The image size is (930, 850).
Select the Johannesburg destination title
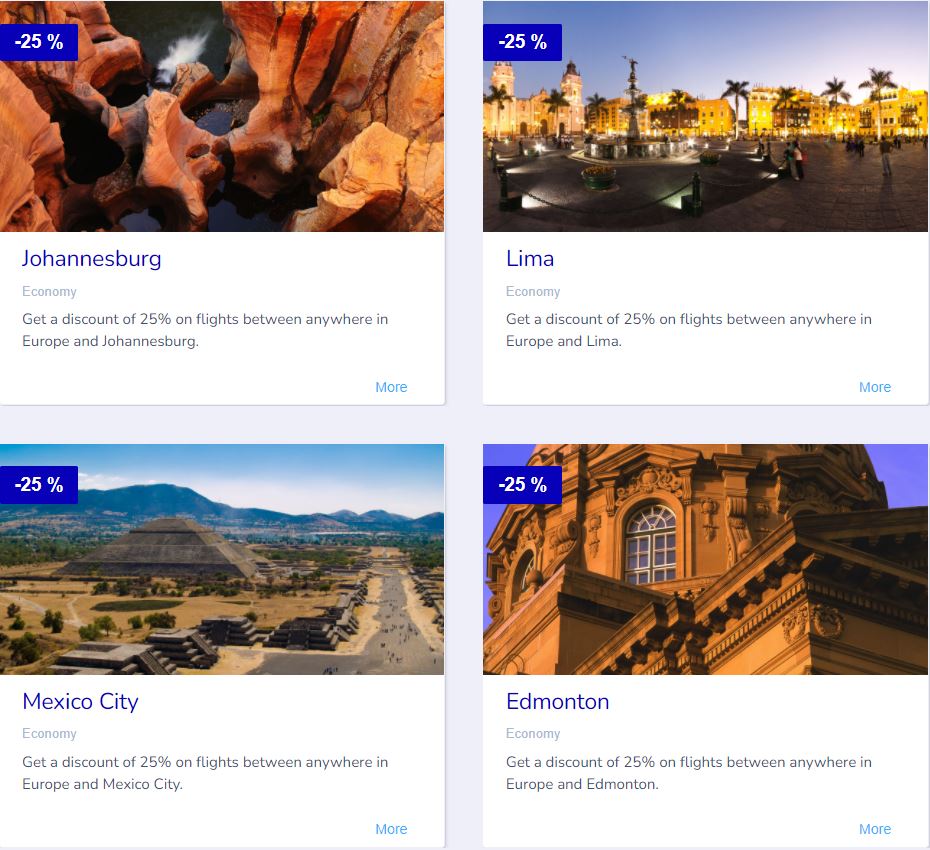[x=91, y=259]
